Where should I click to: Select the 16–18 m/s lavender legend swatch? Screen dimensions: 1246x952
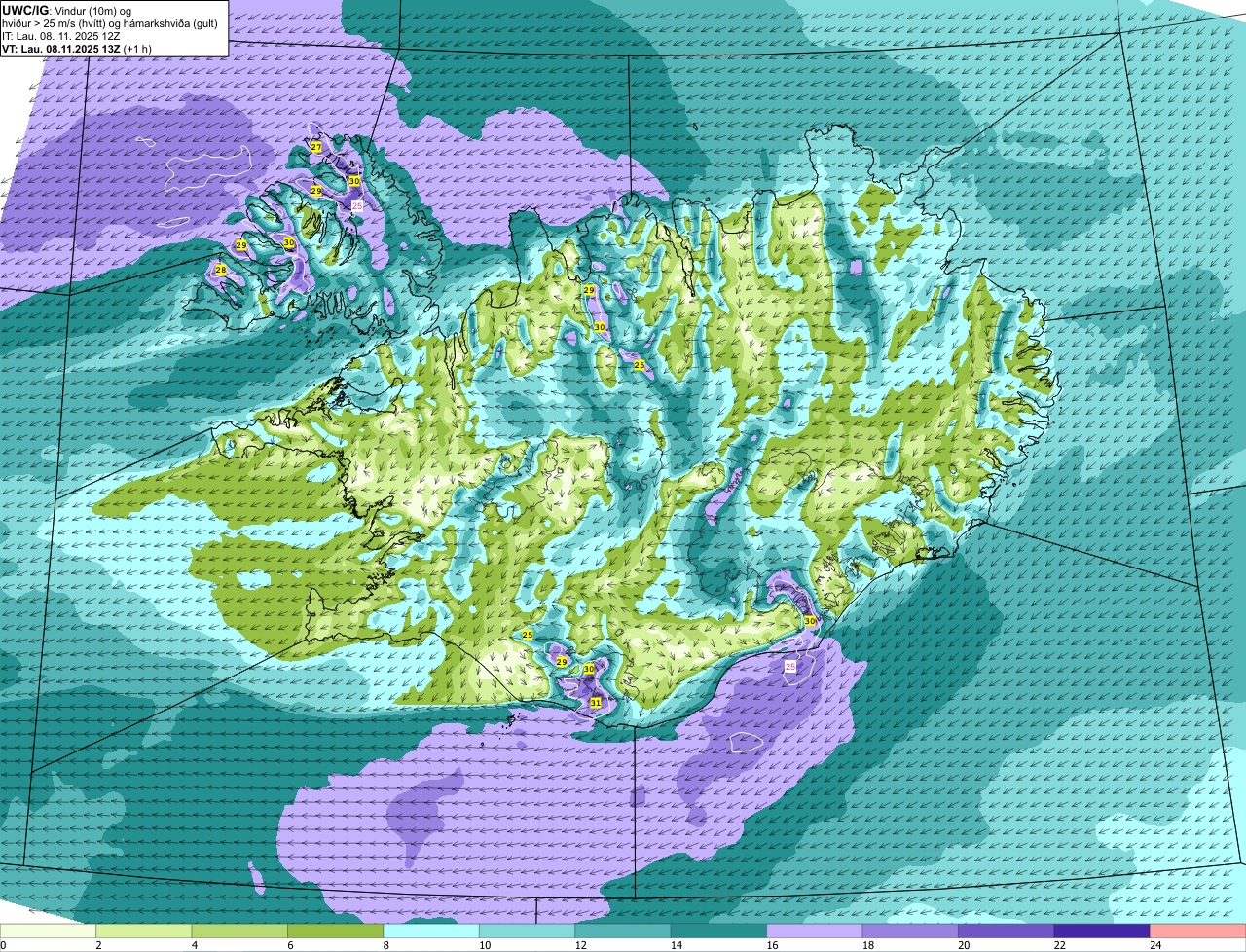pyautogui.click(x=815, y=932)
